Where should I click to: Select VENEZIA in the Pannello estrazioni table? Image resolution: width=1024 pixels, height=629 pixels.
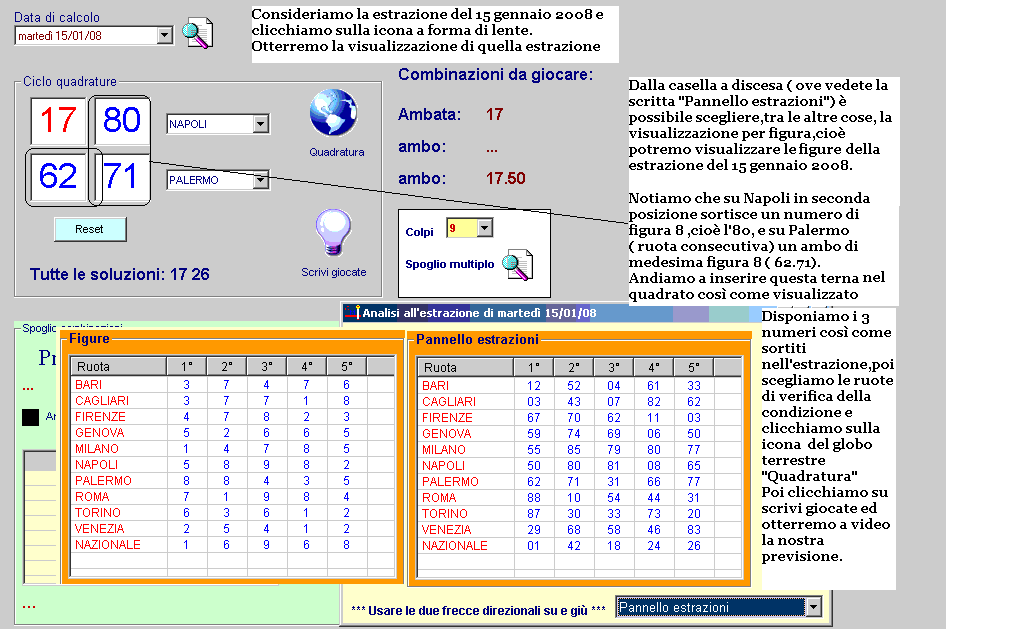coord(446,530)
